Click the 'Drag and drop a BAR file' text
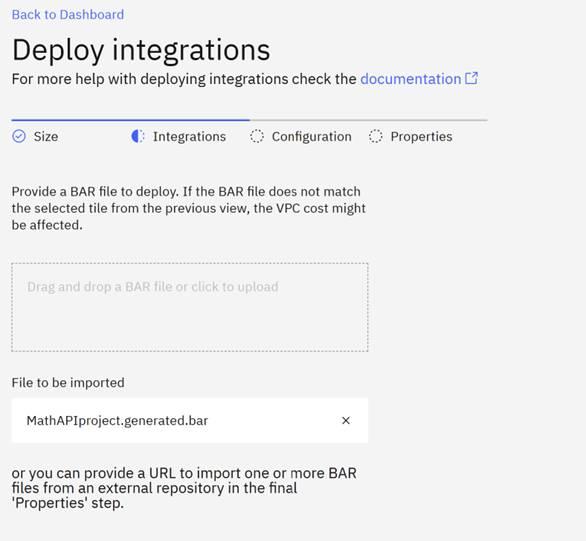The image size is (586, 541). [x=152, y=287]
